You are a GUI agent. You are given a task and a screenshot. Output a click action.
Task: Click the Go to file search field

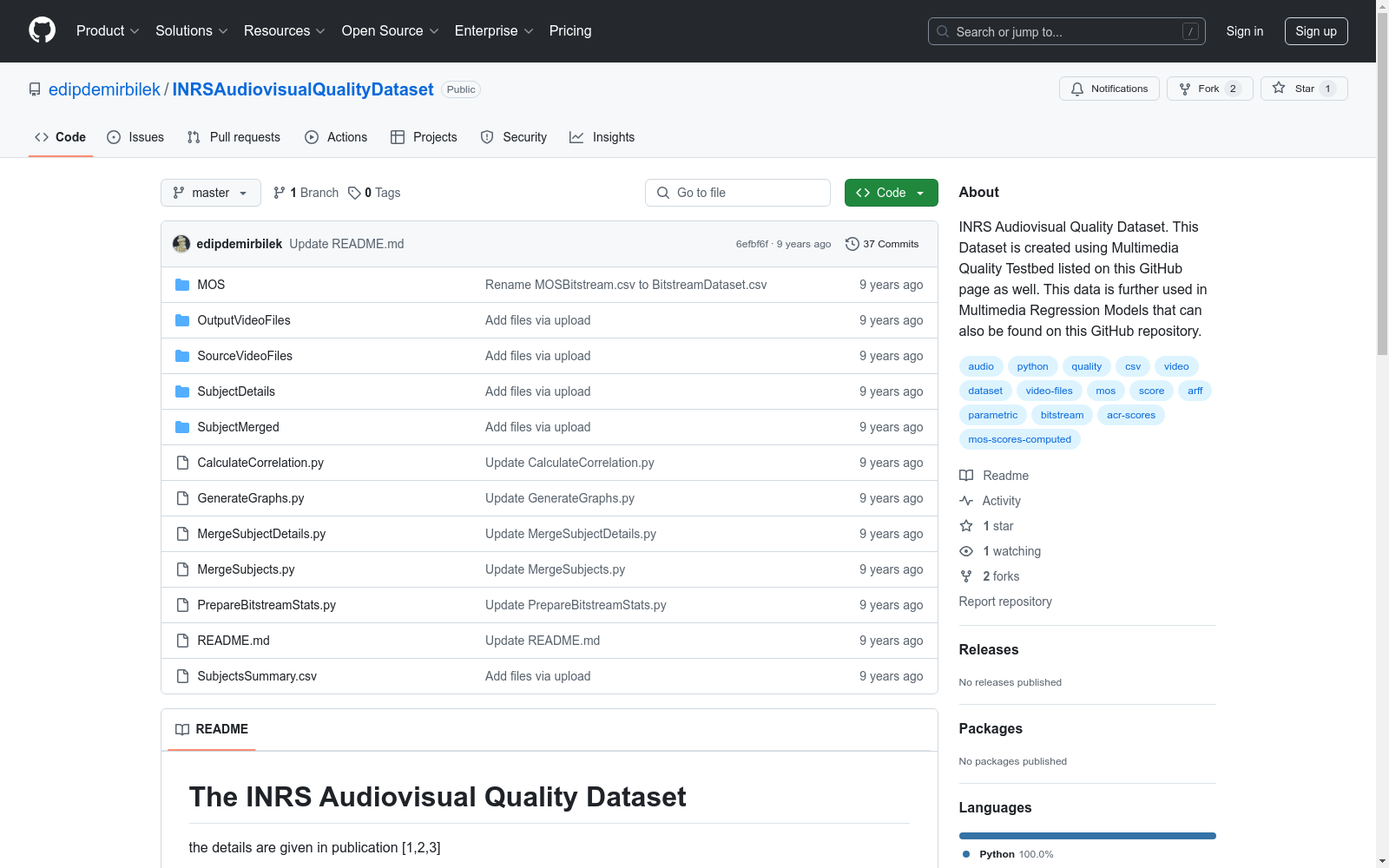[738, 193]
